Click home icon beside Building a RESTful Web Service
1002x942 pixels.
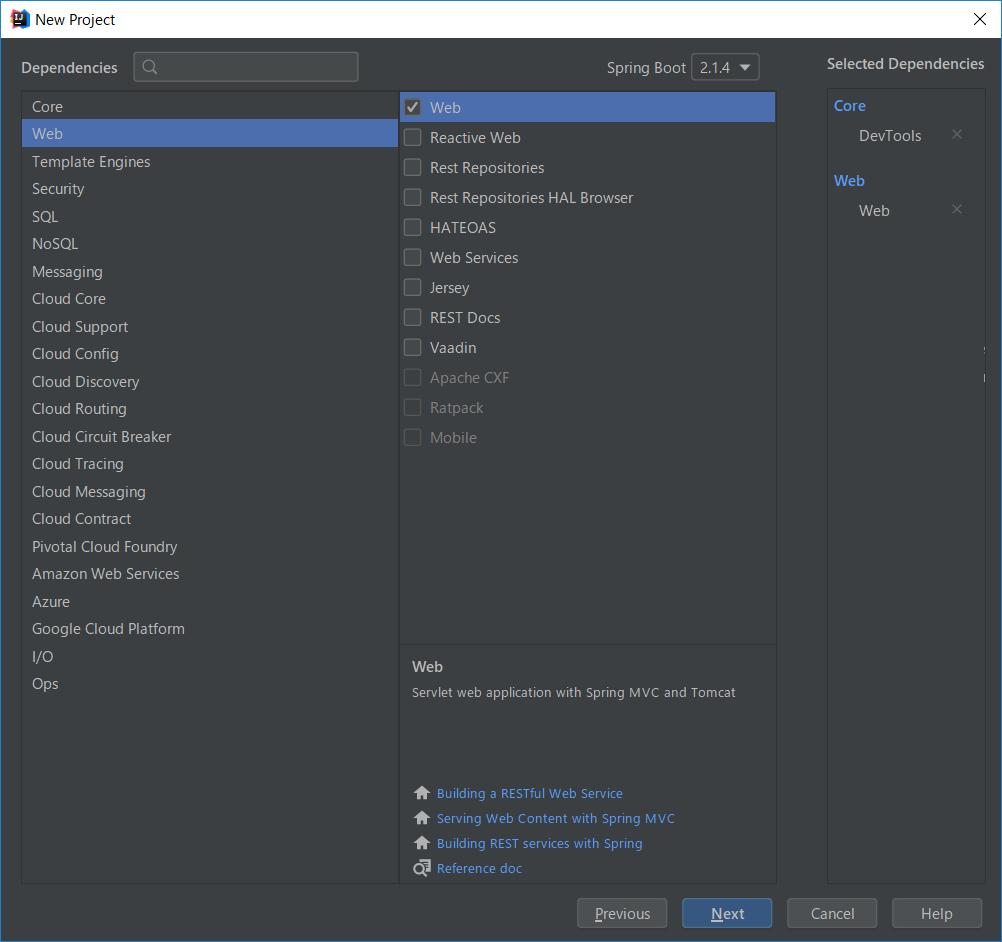click(422, 793)
